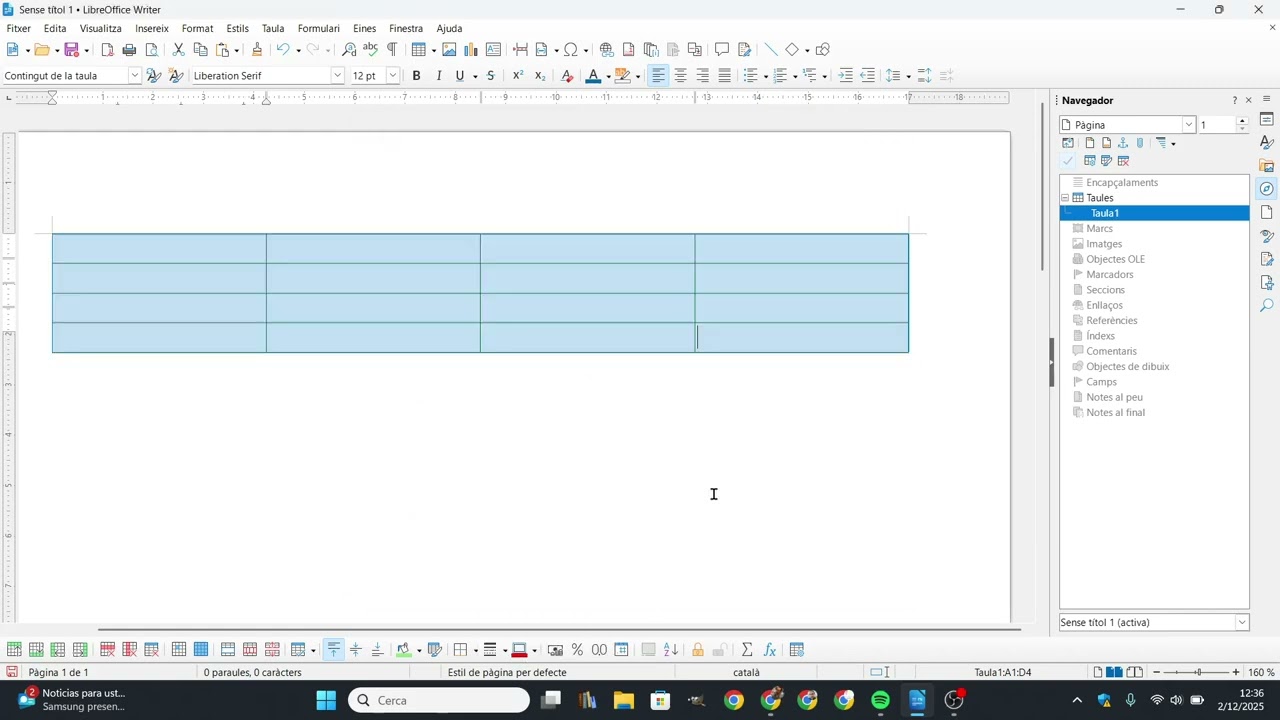Image resolution: width=1280 pixels, height=720 pixels.
Task: Open table borders dropdown arrow
Action: click(474, 651)
